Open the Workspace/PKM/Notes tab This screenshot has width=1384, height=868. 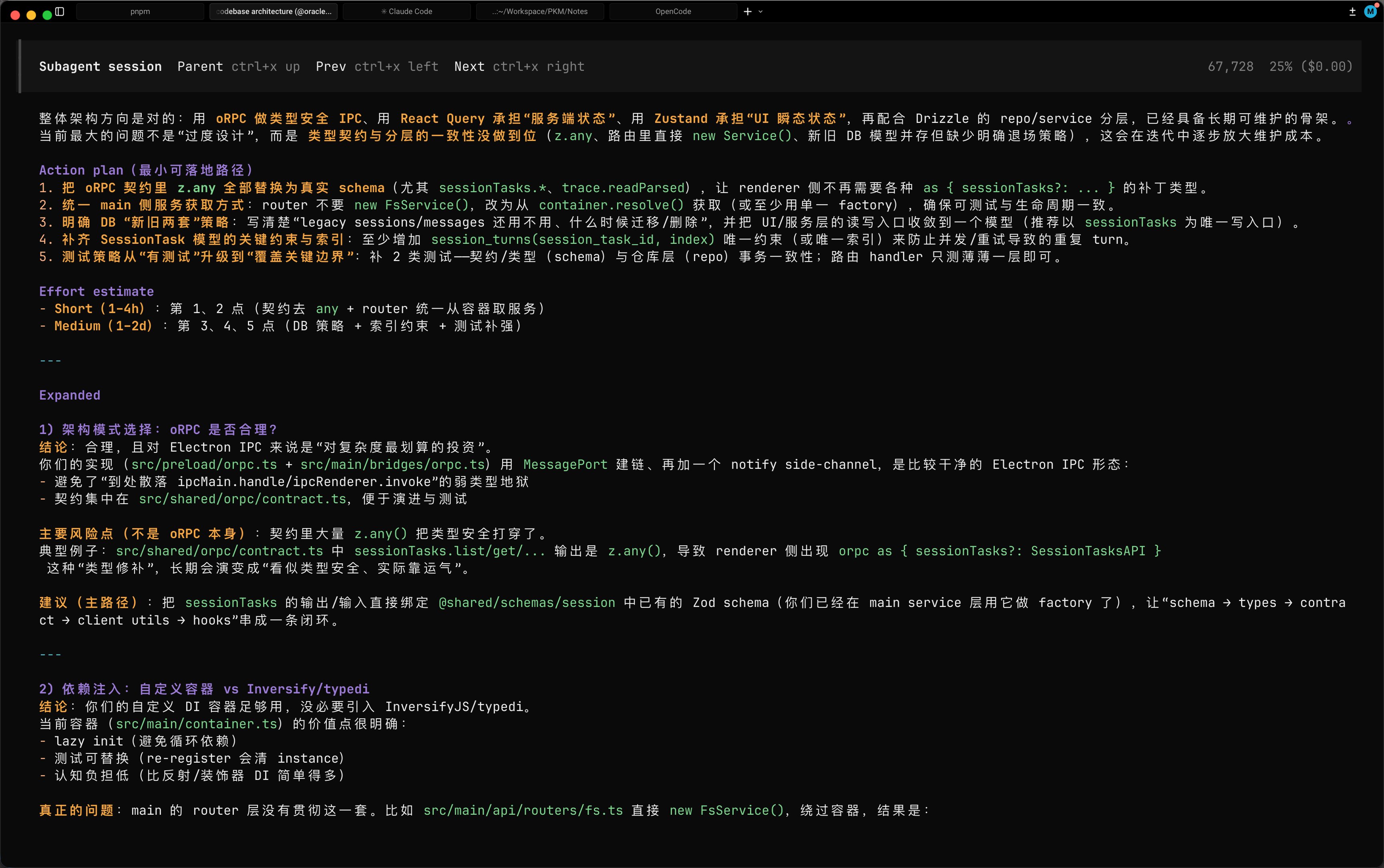[539, 12]
